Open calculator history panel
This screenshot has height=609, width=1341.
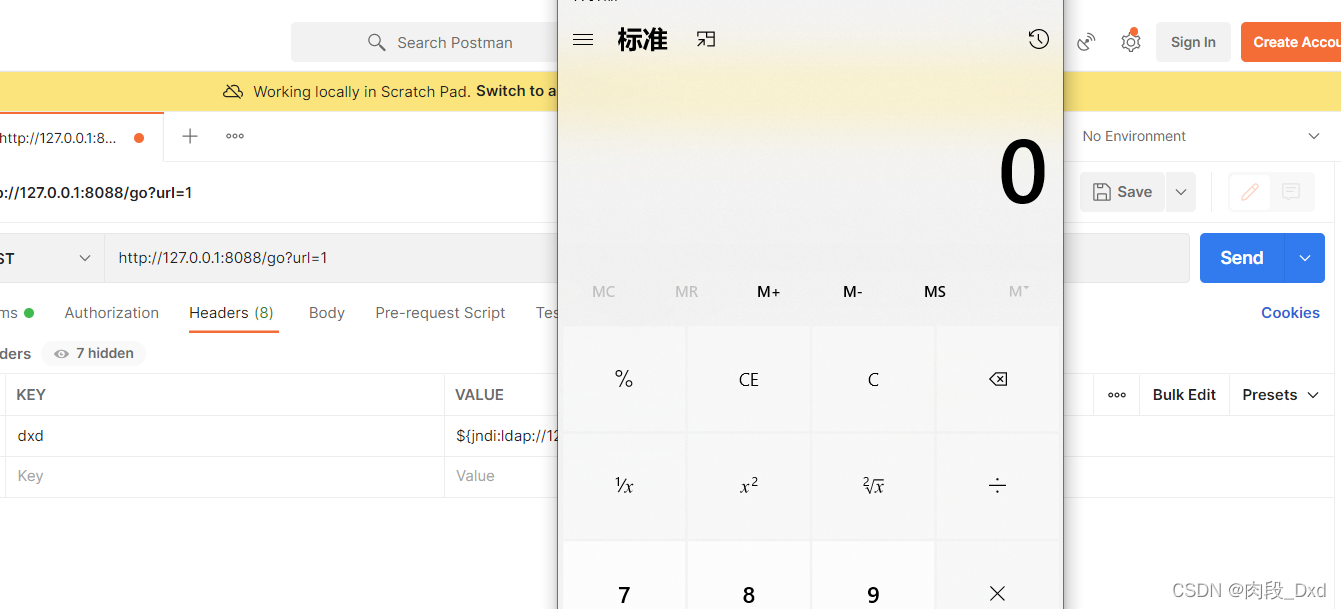point(1039,40)
